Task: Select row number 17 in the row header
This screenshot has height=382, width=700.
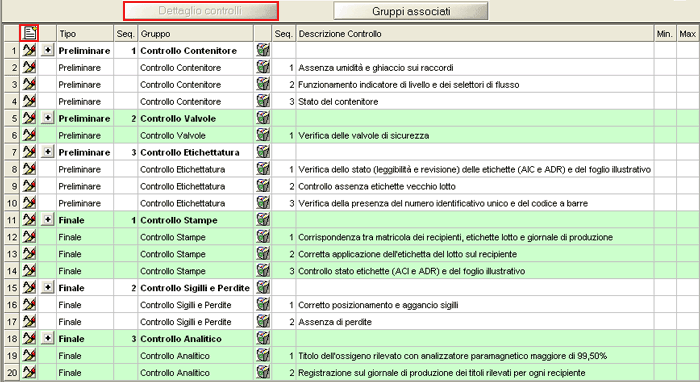Action: [12, 322]
